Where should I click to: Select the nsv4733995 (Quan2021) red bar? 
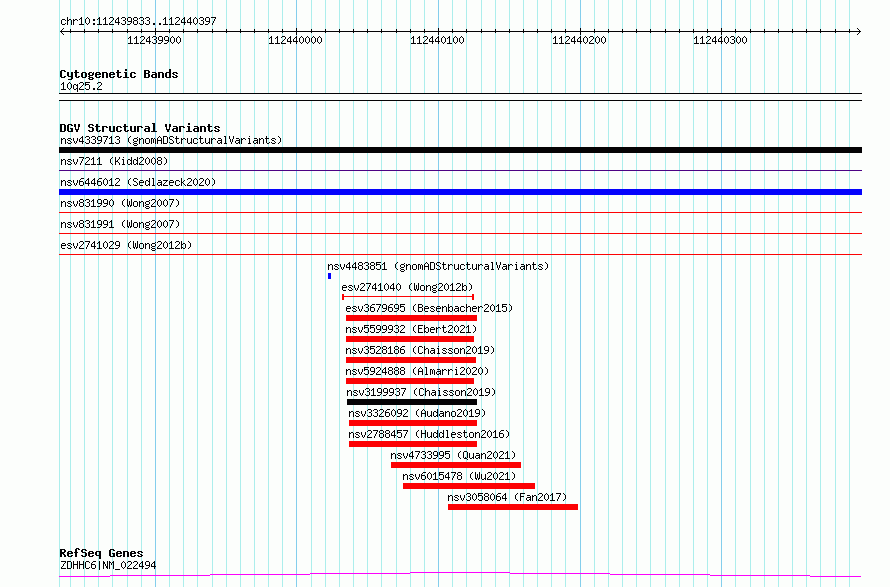coord(455,465)
